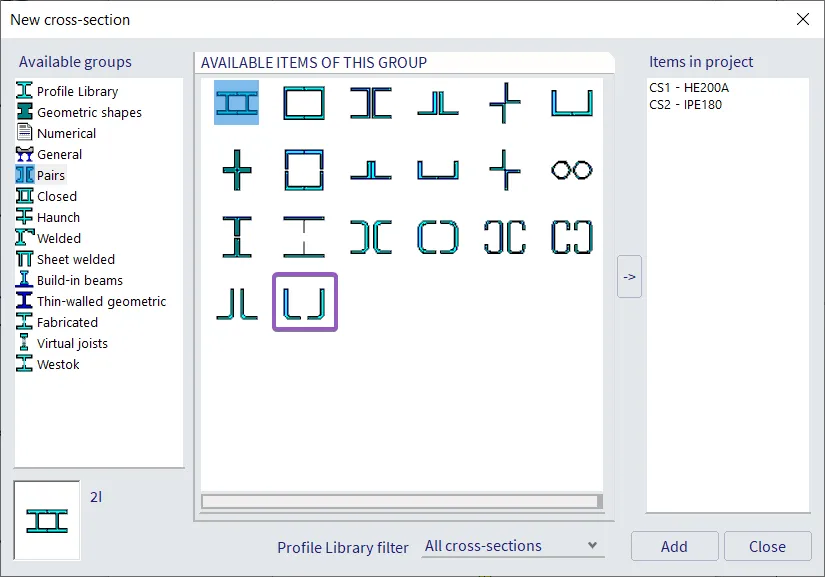Open the Thin-walled geometric group
The height and width of the screenshot is (577, 825).
point(101,301)
